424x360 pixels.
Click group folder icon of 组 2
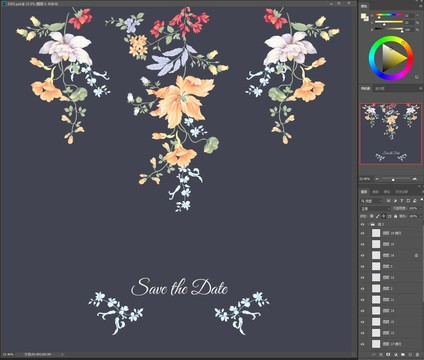[x=373, y=224]
